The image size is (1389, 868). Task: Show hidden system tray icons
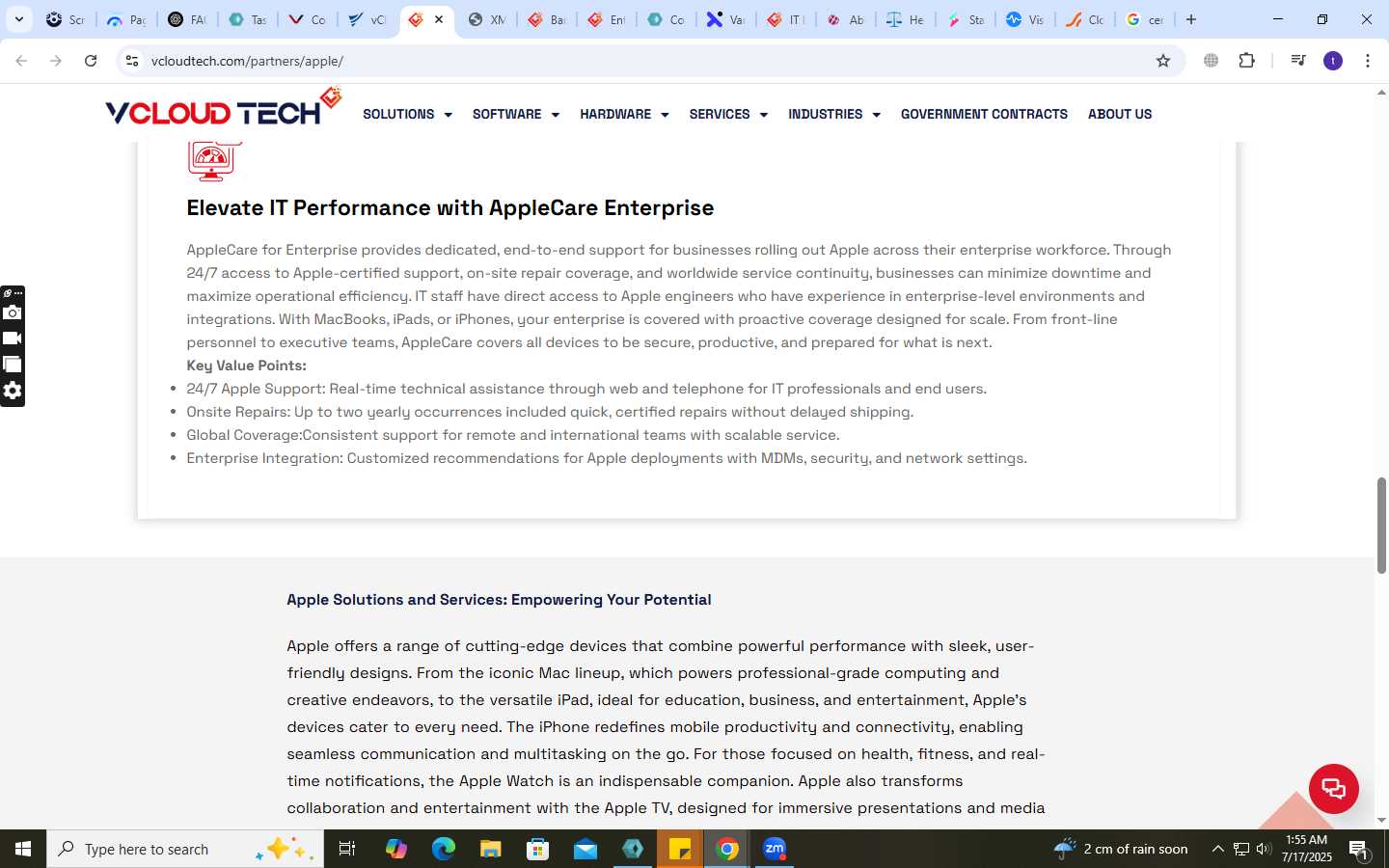pyautogui.click(x=1217, y=849)
